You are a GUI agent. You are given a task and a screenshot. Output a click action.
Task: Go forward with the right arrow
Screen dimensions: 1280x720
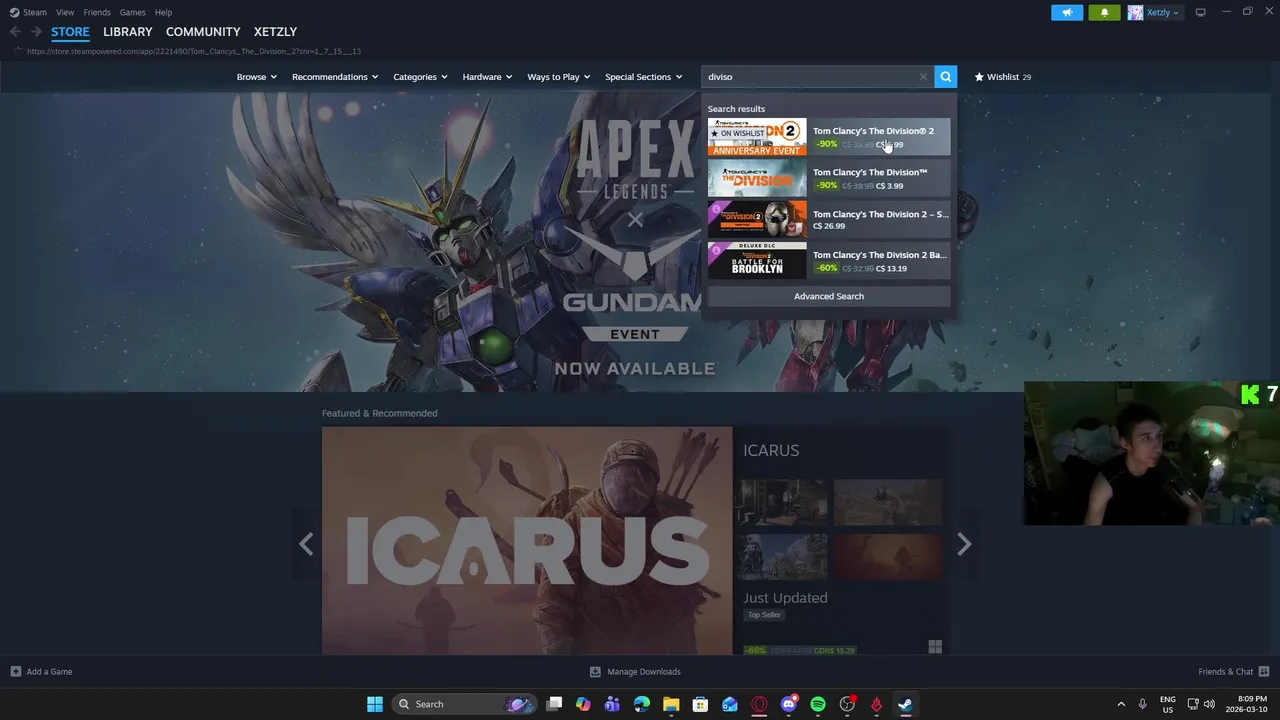click(36, 32)
